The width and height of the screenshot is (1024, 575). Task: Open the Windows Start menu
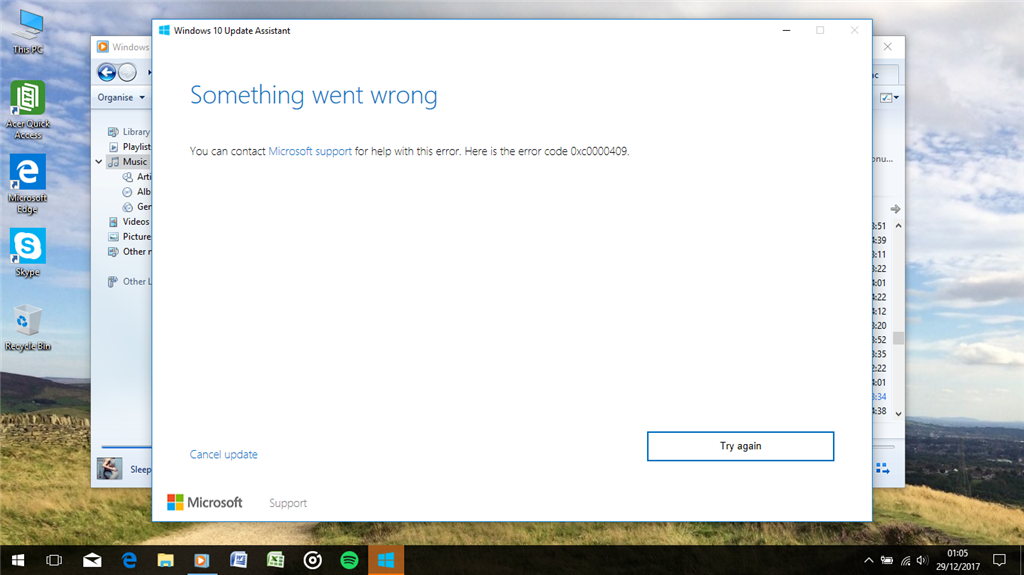click(18, 560)
